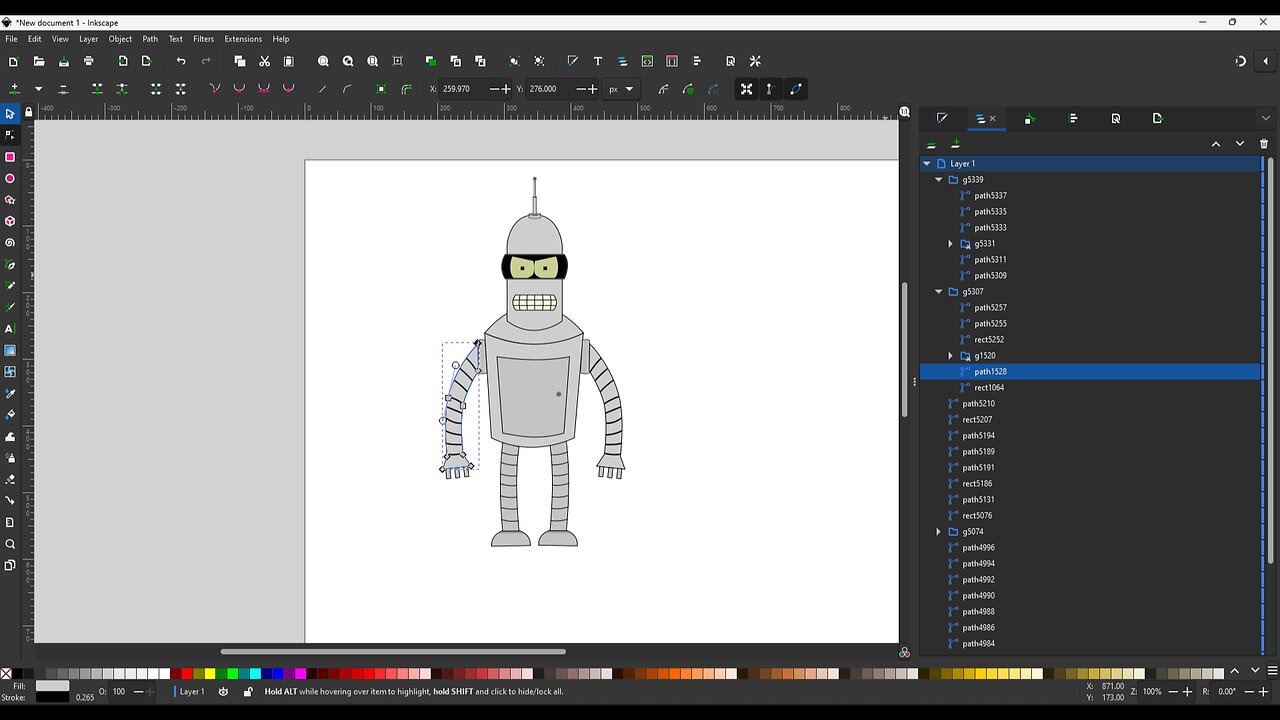The height and width of the screenshot is (720, 1280).
Task: Delete selected object via trash icon
Action: click(x=1263, y=143)
